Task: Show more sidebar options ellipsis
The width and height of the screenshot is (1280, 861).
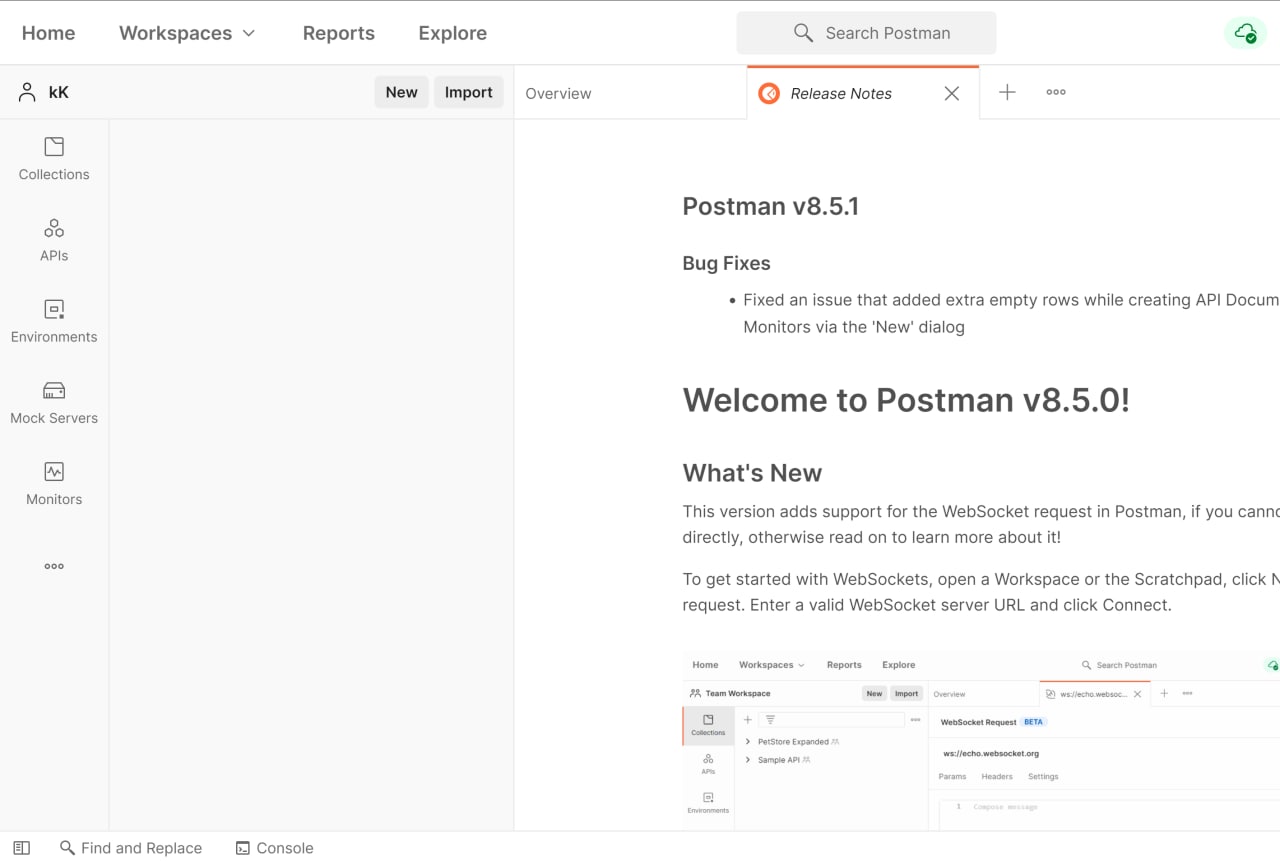Action: pos(54,566)
